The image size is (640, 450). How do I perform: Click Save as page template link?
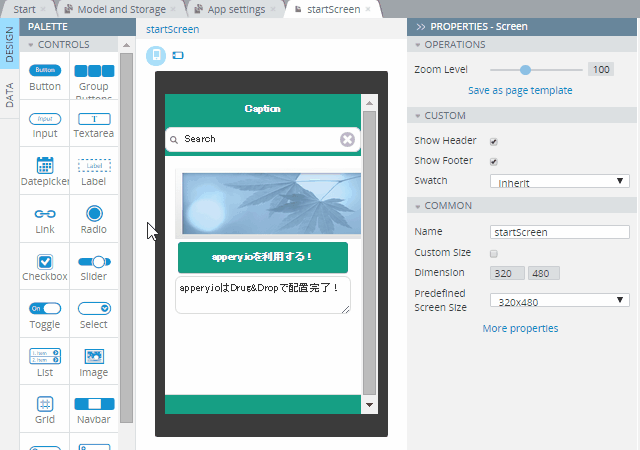pos(520,90)
